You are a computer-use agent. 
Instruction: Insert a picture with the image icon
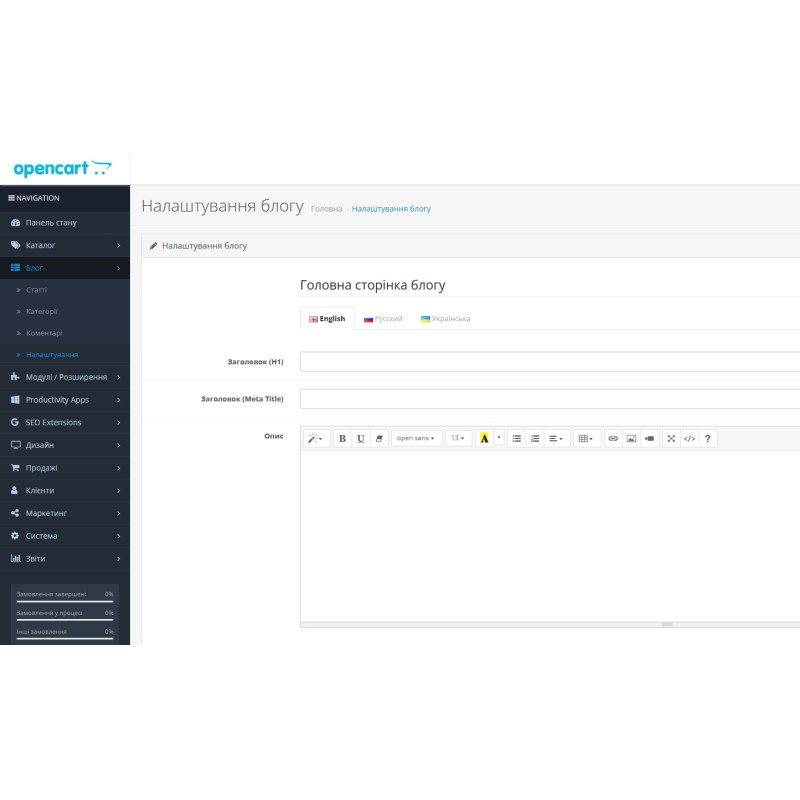coord(631,438)
